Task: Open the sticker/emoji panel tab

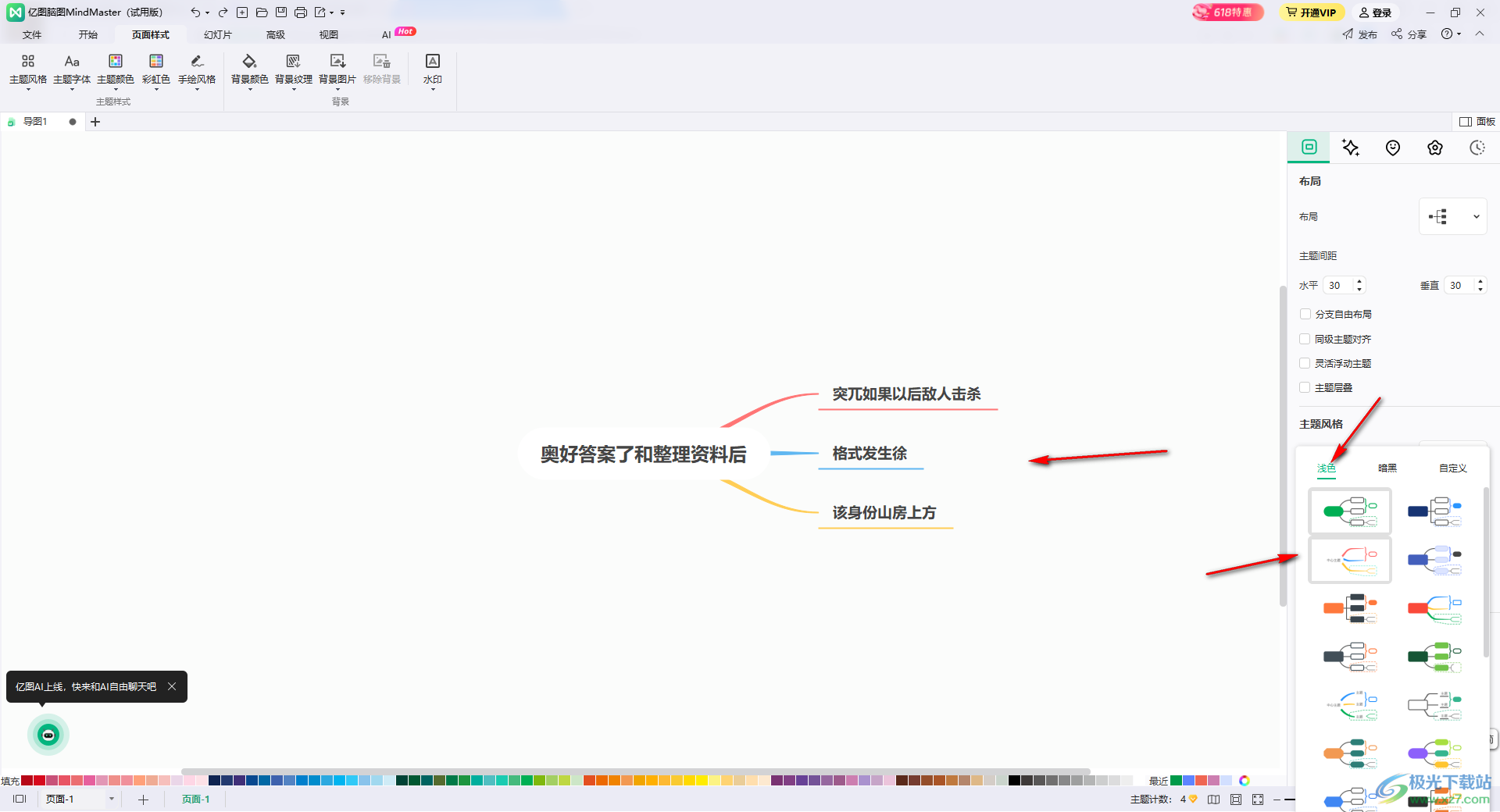Action: pyautogui.click(x=1393, y=148)
